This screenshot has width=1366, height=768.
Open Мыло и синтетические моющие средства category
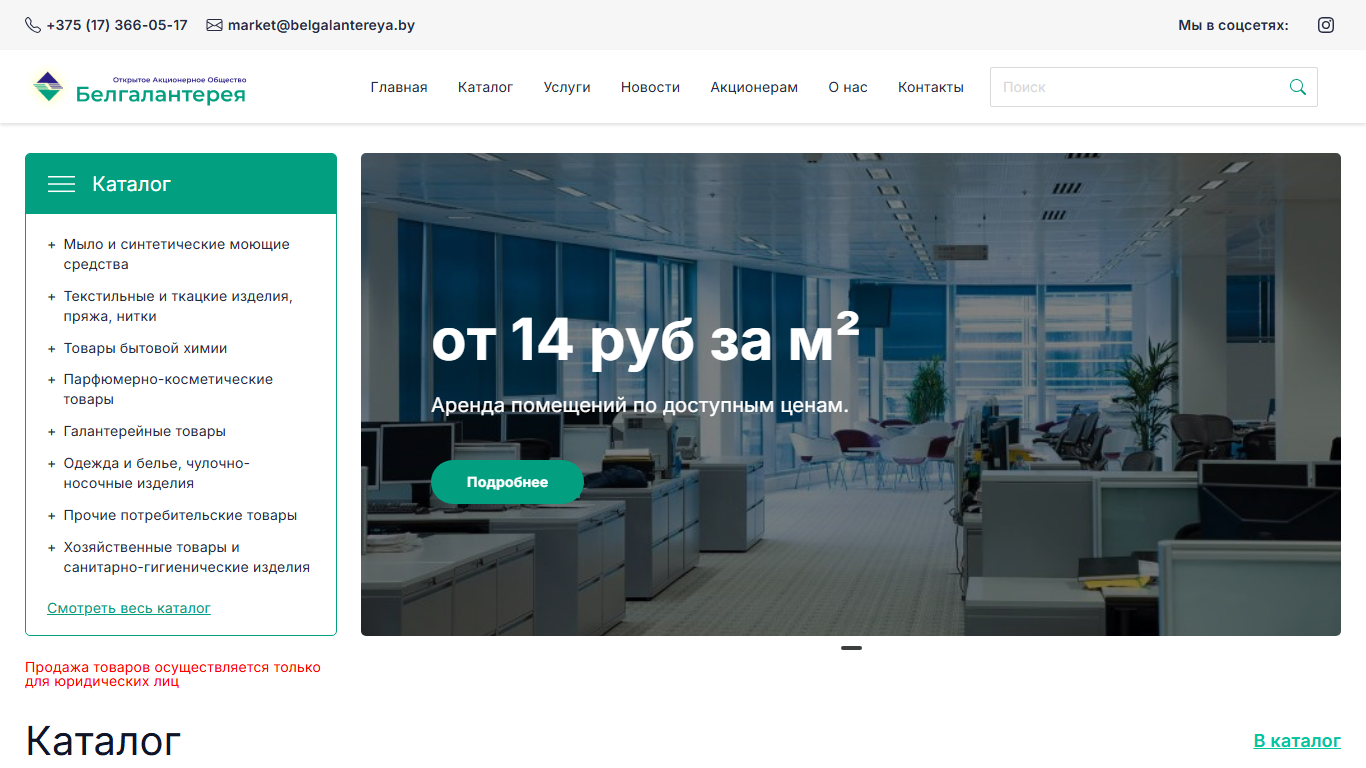point(177,254)
